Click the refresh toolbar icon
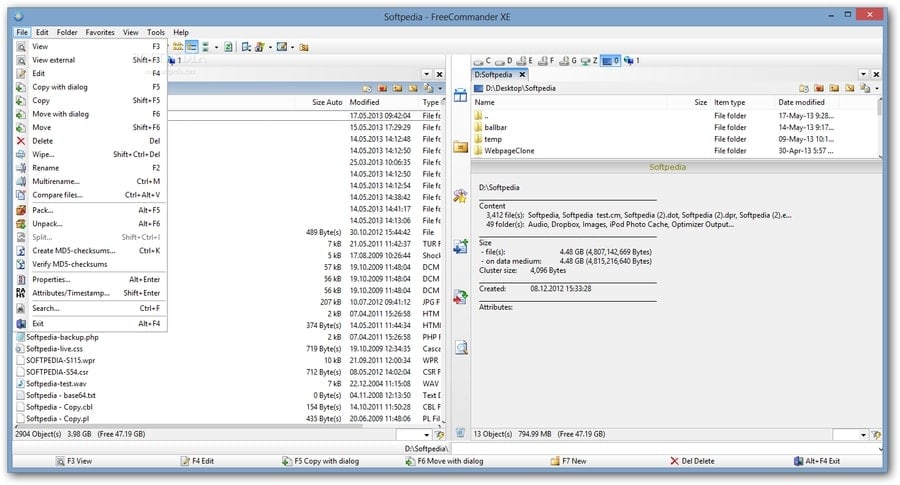The width and height of the screenshot is (900, 485). tap(228, 47)
